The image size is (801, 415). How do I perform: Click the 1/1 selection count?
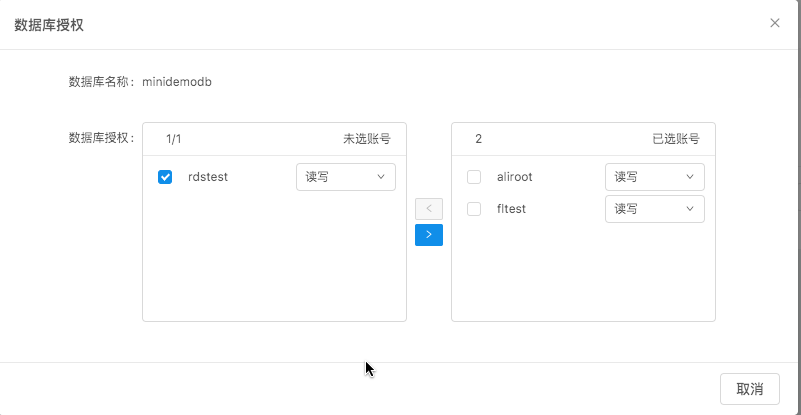pos(174,139)
